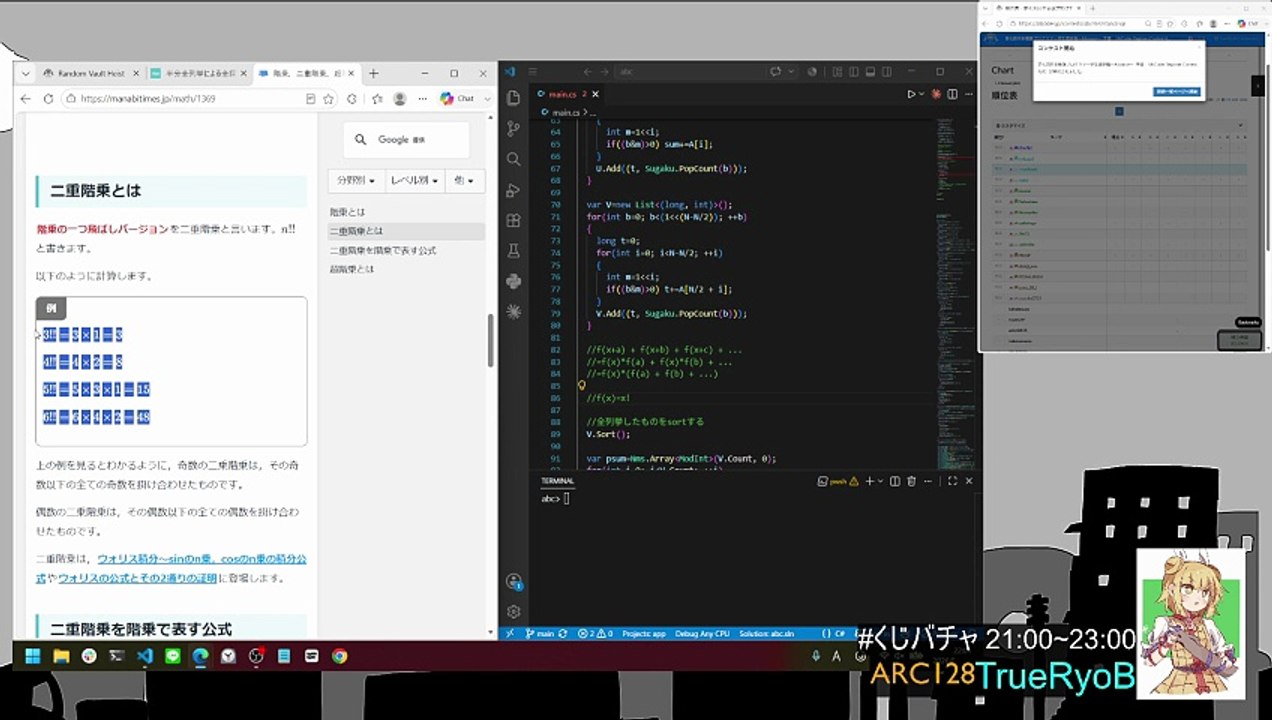Open Chrome from the Windows taskbar
This screenshot has height=720, width=1272.
coord(339,656)
